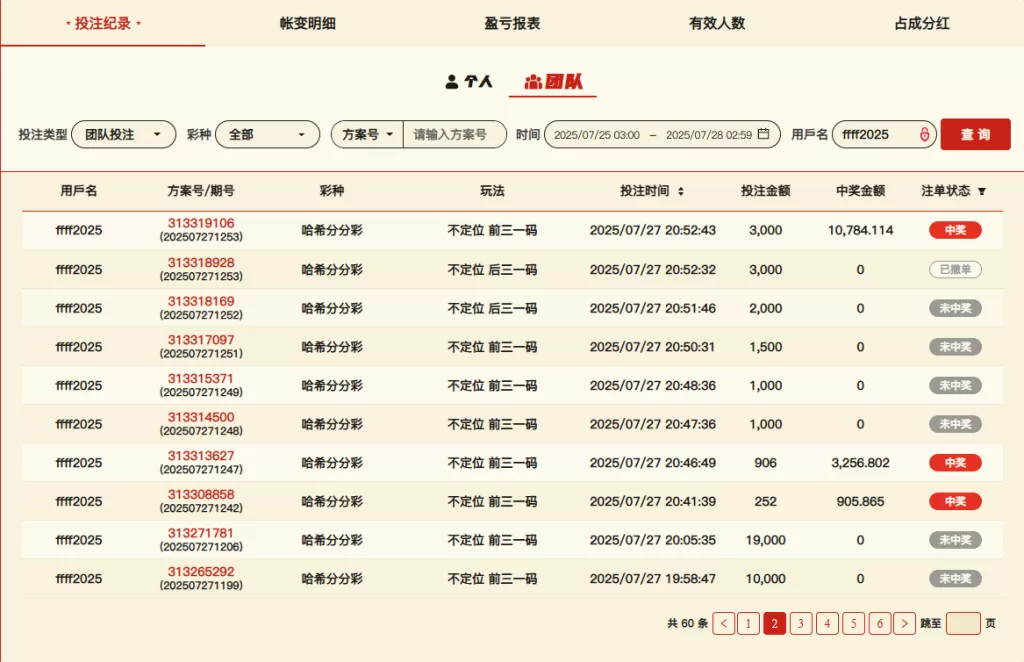Viewport: 1024px width, 662px height.
Task: Open the 占成分红 tab
Action: [921, 24]
